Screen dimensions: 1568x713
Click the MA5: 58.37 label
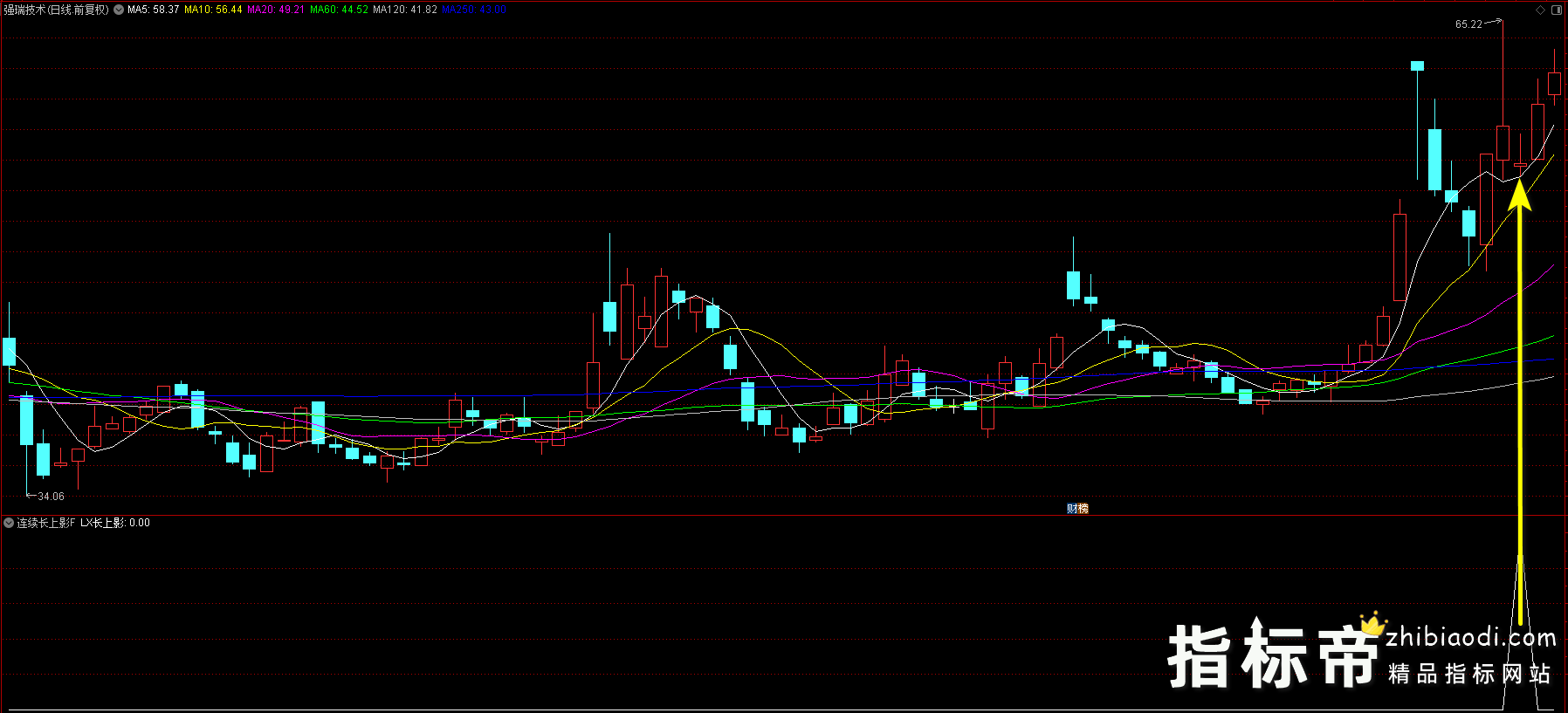click(x=153, y=10)
